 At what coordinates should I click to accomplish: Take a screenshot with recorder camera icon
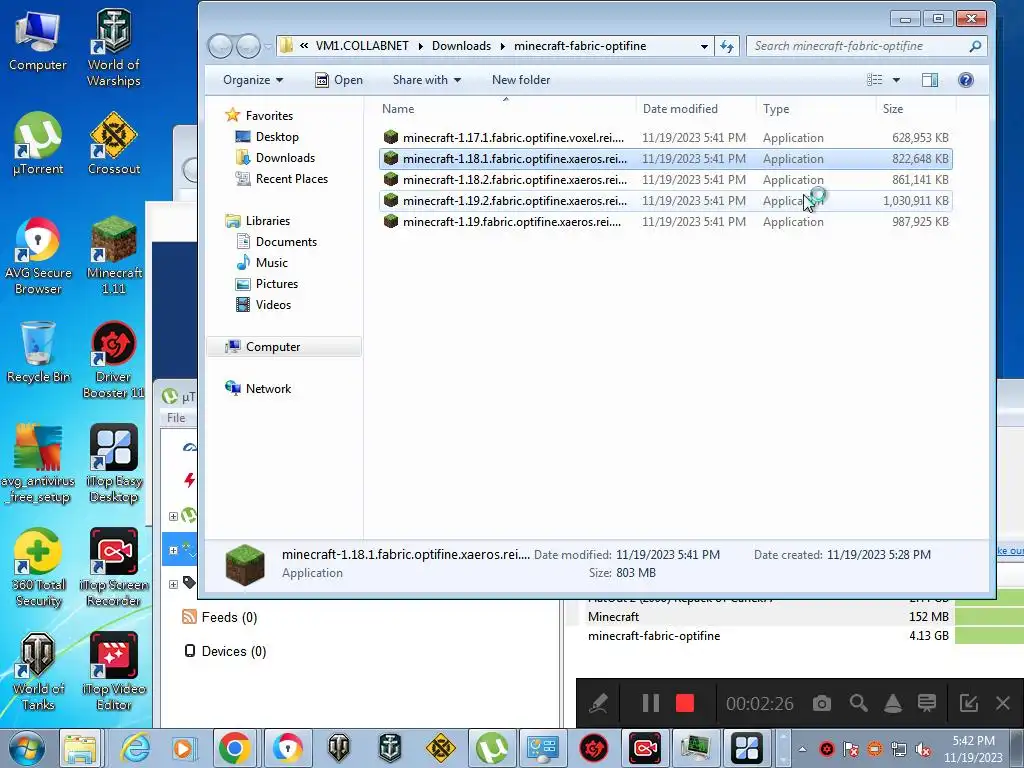point(822,703)
